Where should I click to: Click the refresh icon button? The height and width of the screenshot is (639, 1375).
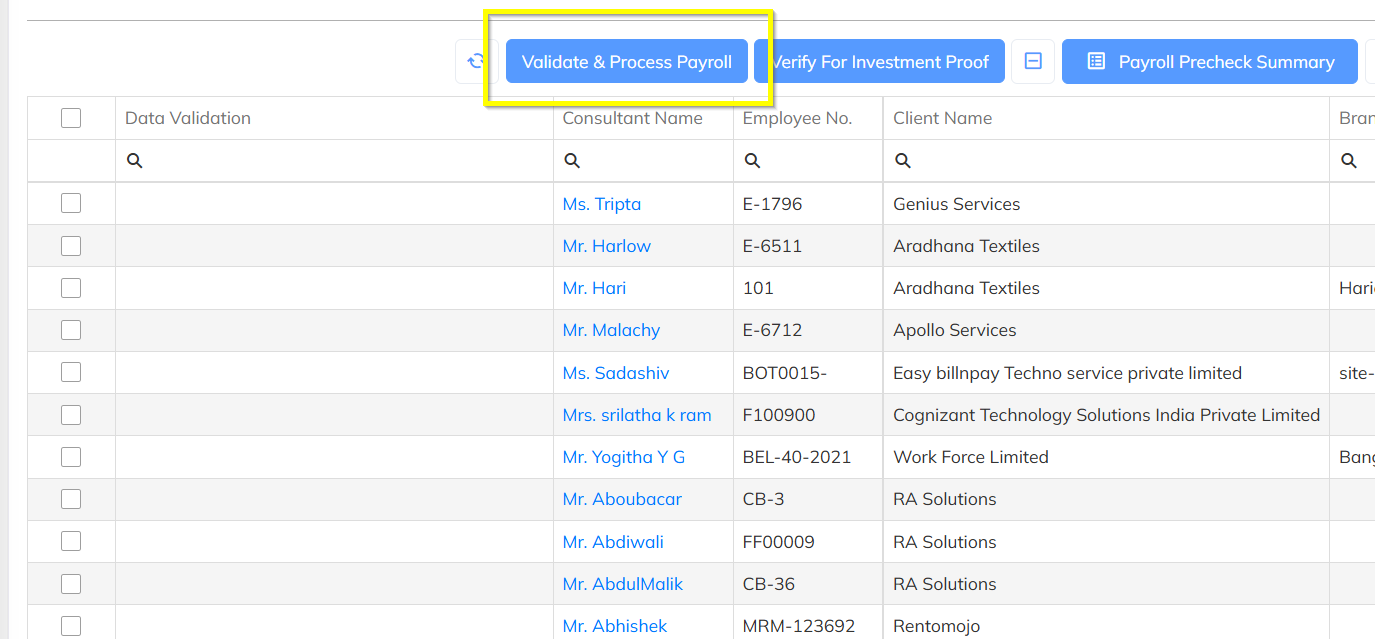[476, 62]
